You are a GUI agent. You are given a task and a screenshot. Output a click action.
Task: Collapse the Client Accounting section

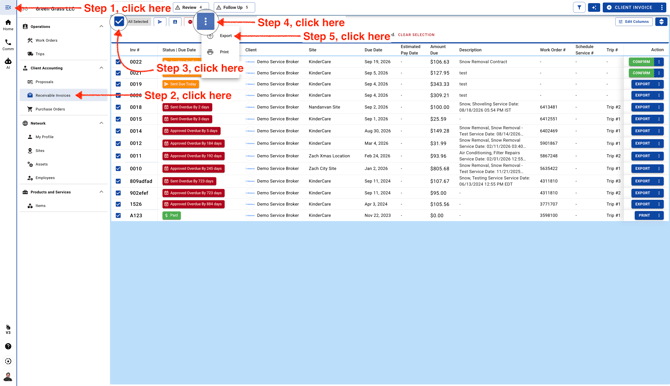click(101, 68)
